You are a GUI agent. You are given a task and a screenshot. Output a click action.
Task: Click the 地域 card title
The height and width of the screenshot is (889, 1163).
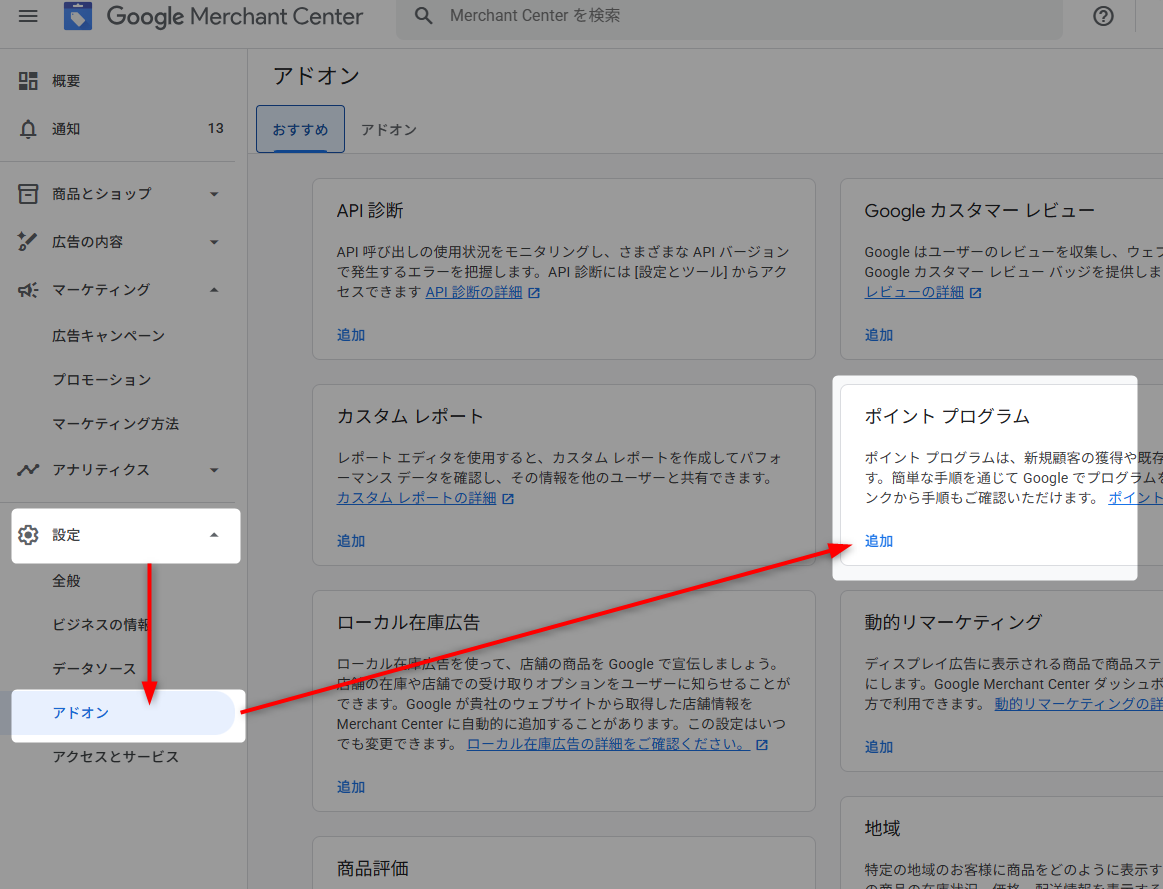click(x=883, y=828)
